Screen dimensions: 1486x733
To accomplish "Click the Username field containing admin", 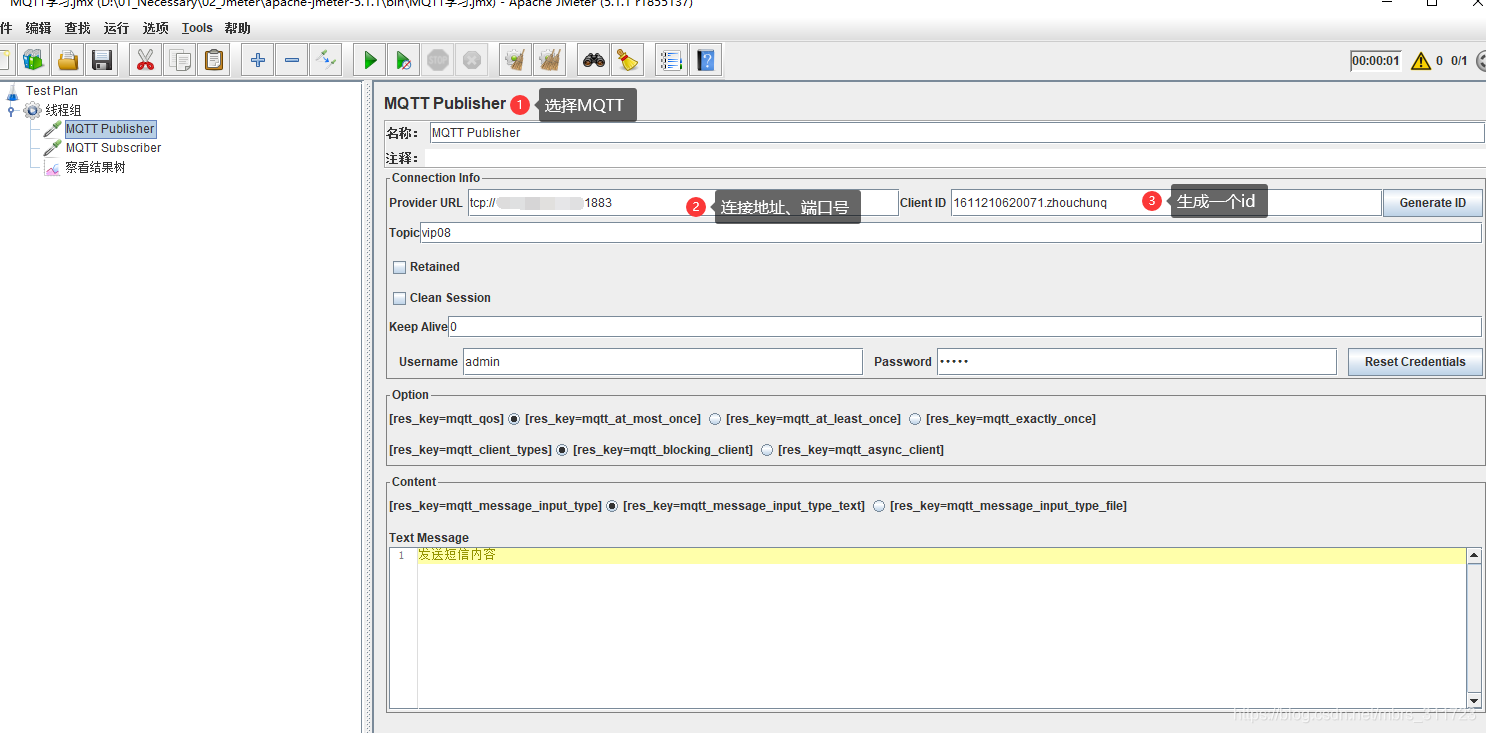I will [x=662, y=362].
